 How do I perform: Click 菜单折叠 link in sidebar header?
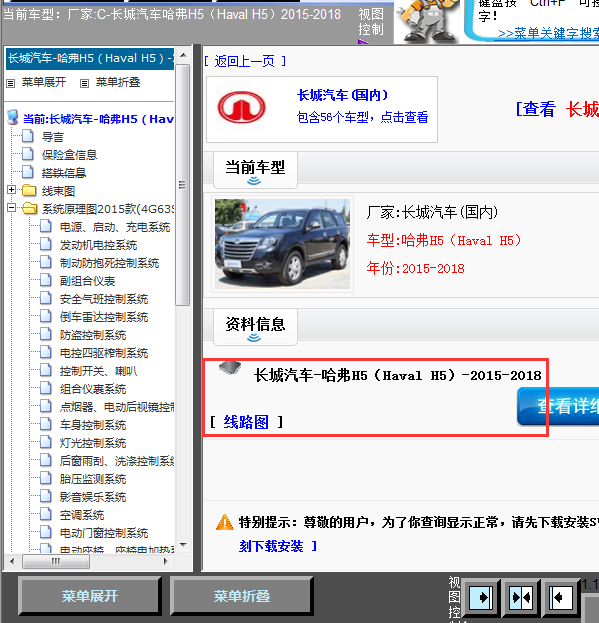(x=118, y=82)
